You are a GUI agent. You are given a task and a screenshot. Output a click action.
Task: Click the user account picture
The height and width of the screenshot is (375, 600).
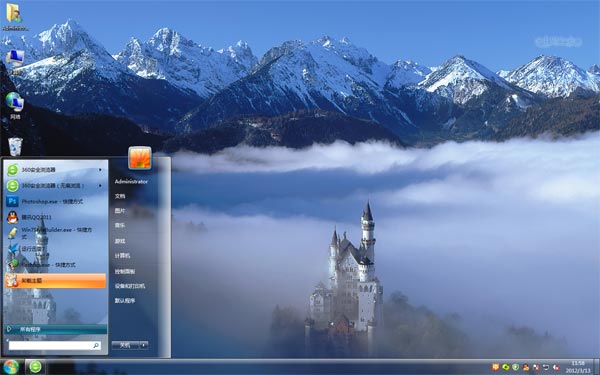(140, 158)
